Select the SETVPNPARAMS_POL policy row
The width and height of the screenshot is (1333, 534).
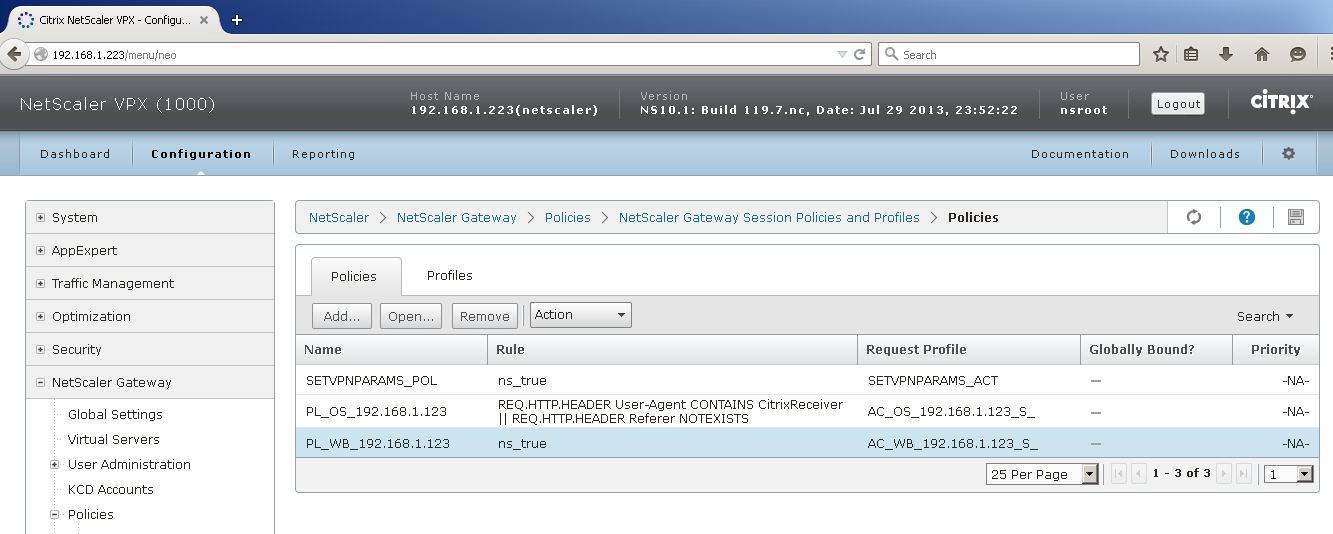pos(807,380)
